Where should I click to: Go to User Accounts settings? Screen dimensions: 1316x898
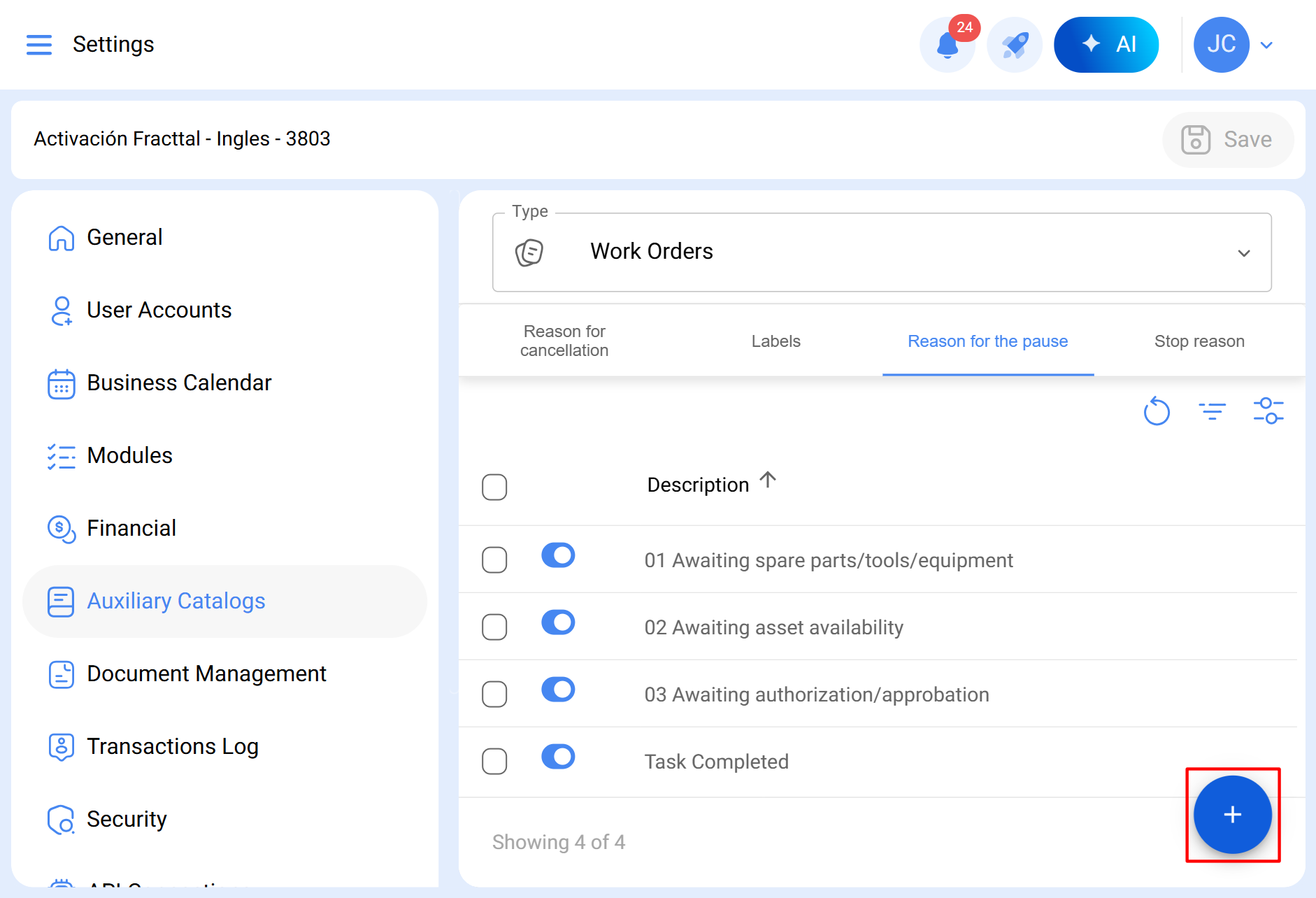pyautogui.click(x=159, y=310)
